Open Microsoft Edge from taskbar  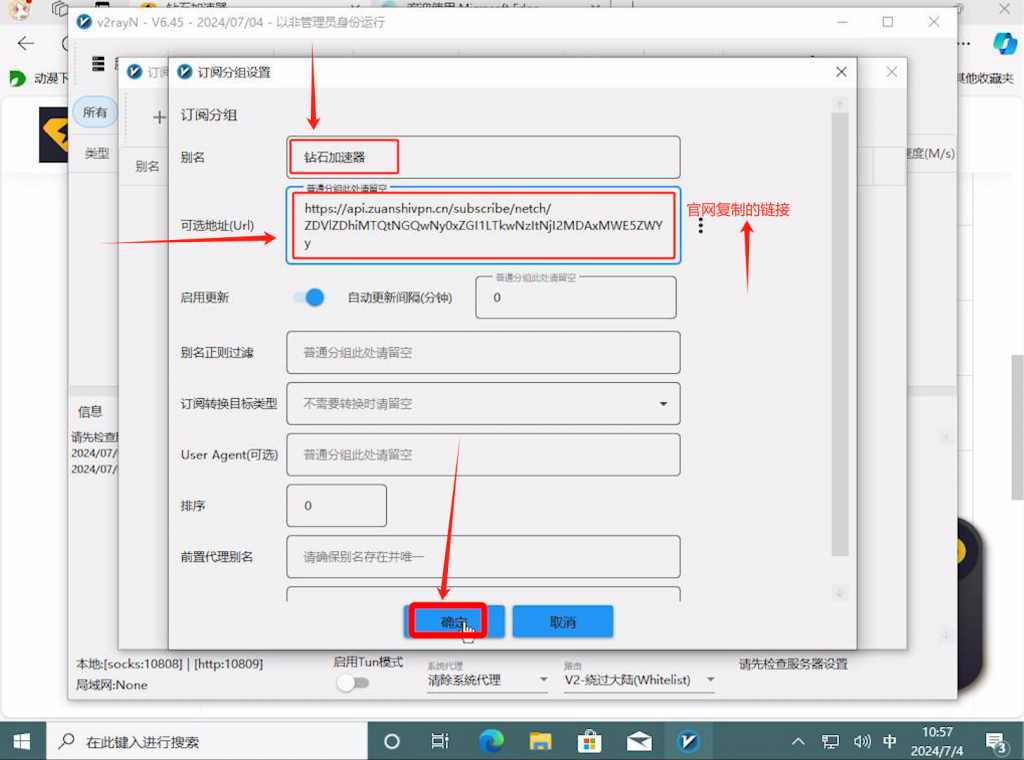(x=491, y=742)
